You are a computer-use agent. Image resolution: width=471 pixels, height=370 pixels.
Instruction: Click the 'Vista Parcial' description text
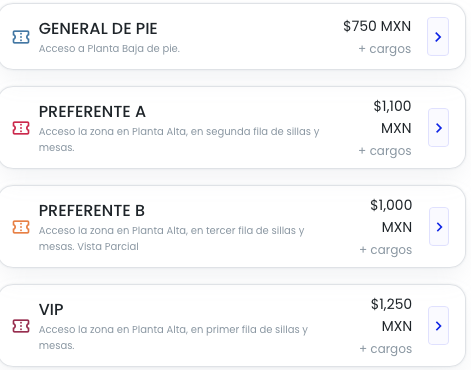(x=108, y=247)
